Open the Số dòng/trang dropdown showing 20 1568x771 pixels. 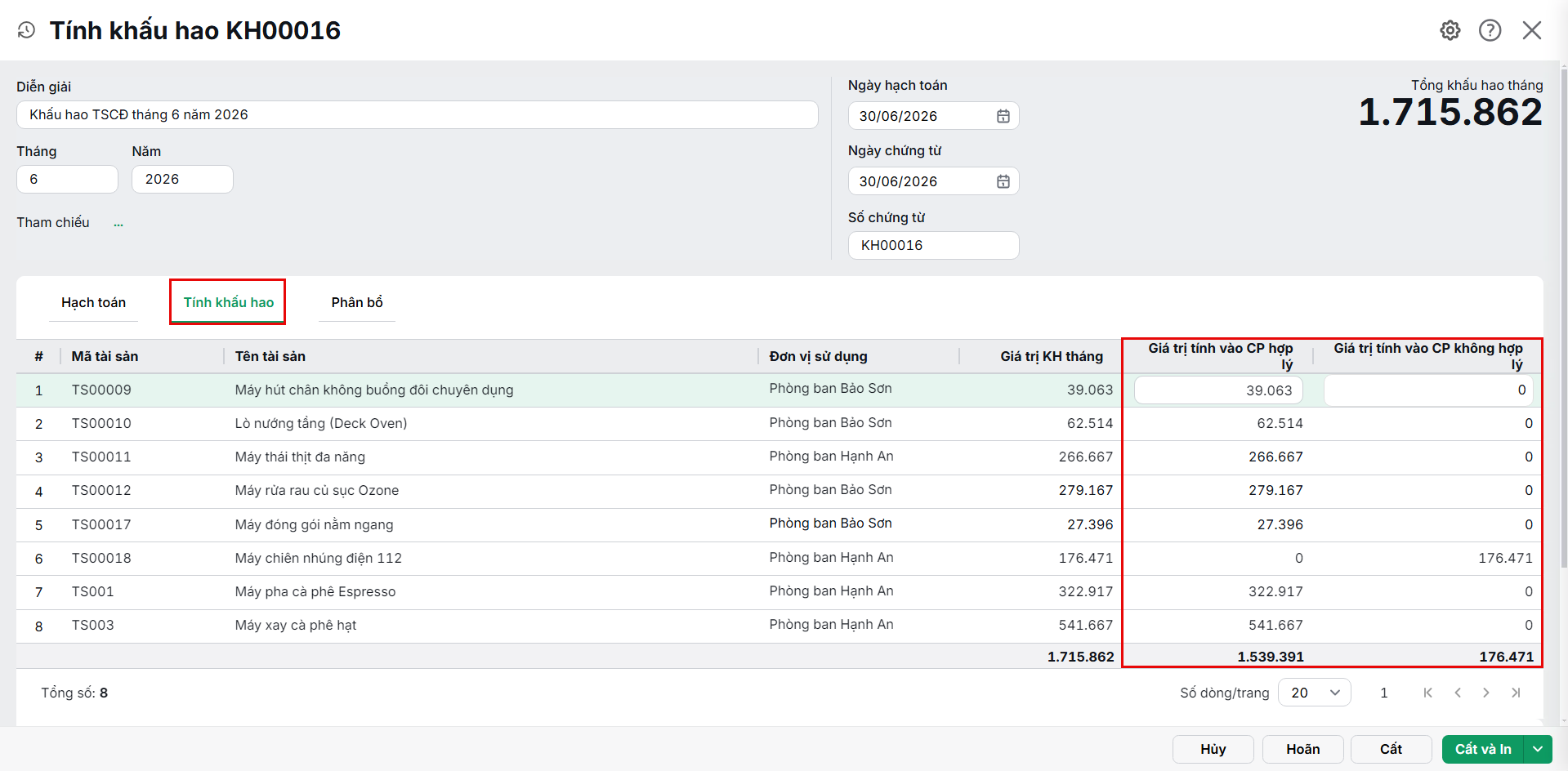point(1315,693)
